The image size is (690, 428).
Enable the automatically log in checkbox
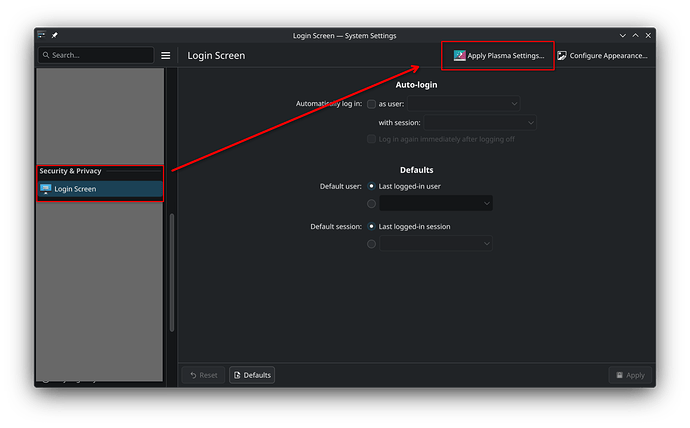[371, 104]
